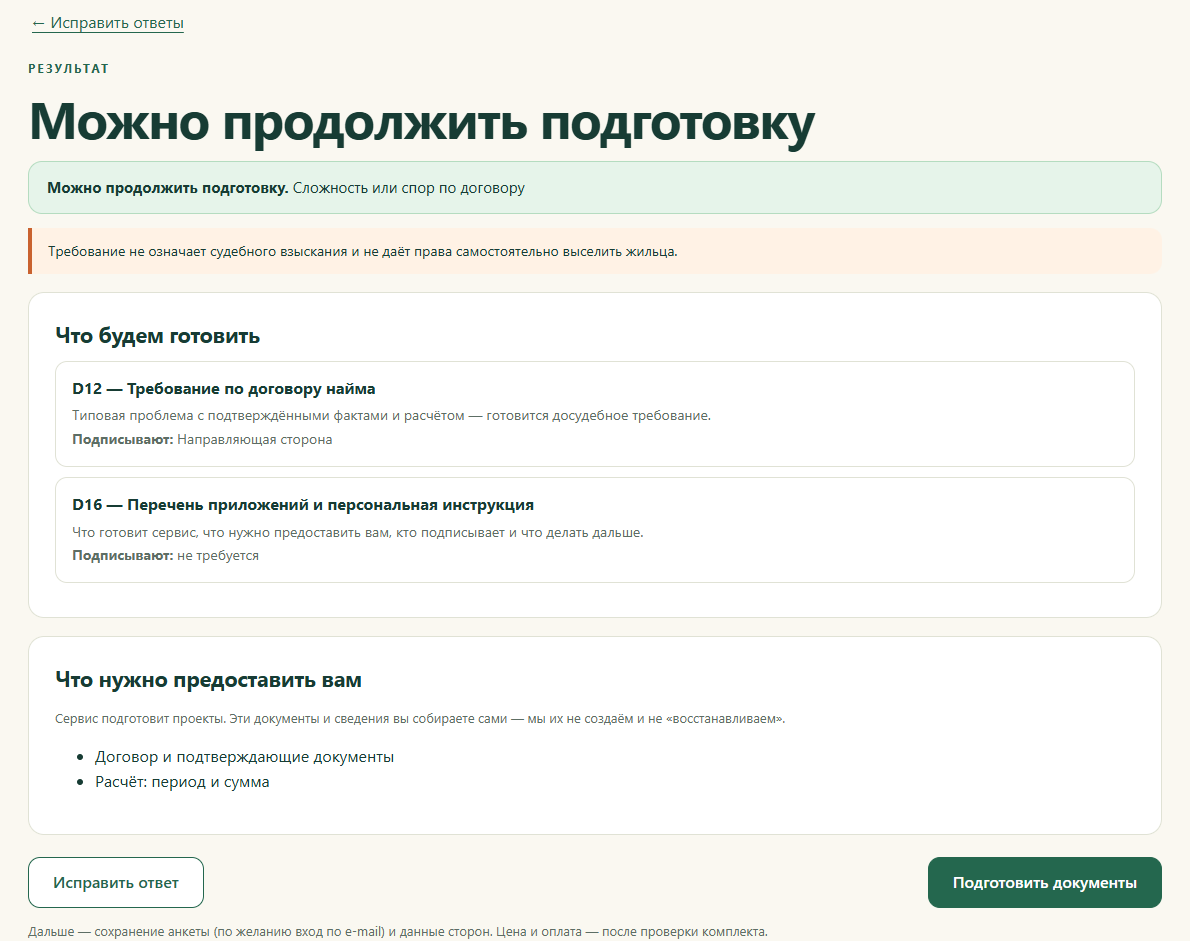
Task: Select the 'D16 — Перечень приложений и персональная инструкция' title
Action: point(303,505)
